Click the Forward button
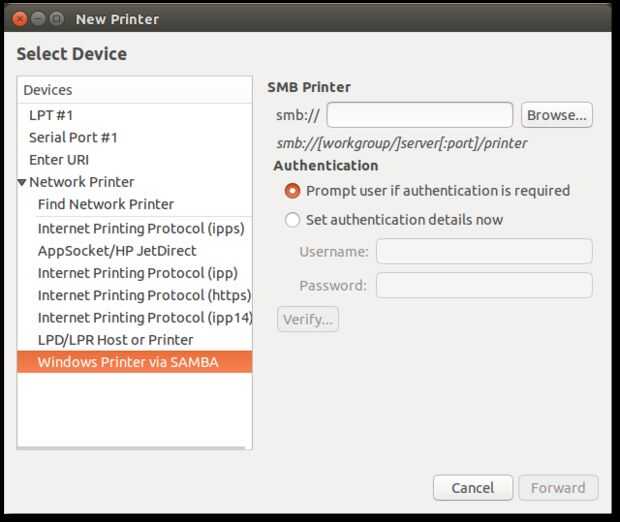The width and height of the screenshot is (620, 522). tap(558, 488)
